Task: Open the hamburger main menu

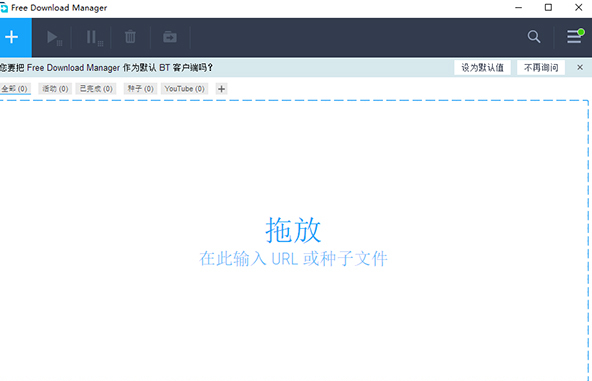Action: click(575, 37)
